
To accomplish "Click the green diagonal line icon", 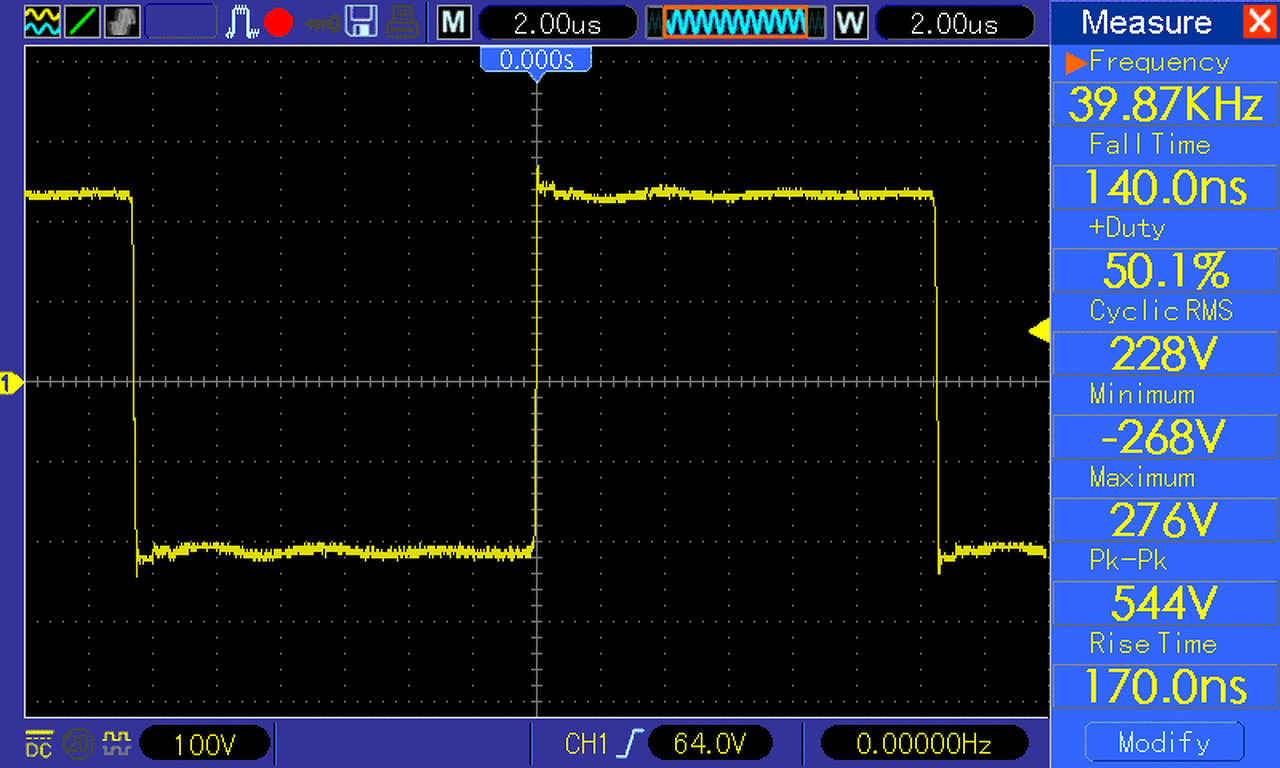I will [82, 21].
